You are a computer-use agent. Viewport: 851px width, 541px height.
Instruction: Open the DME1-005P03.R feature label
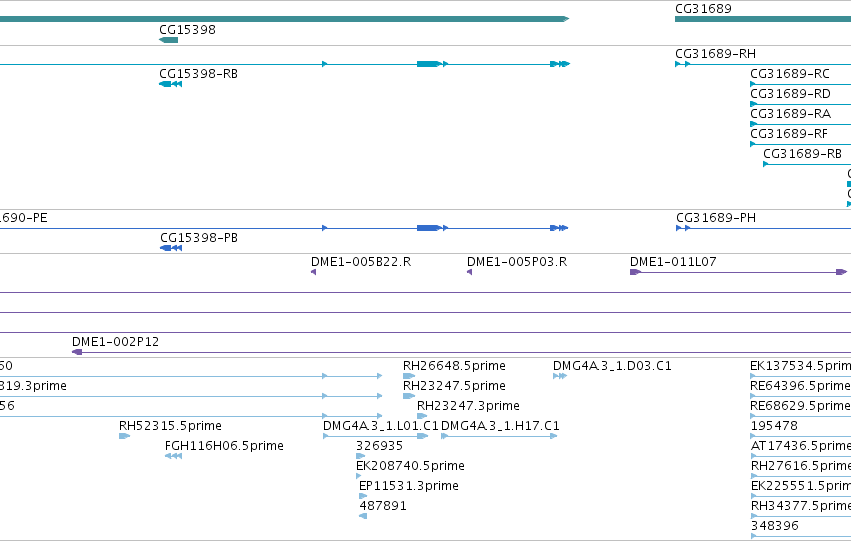click(517, 262)
